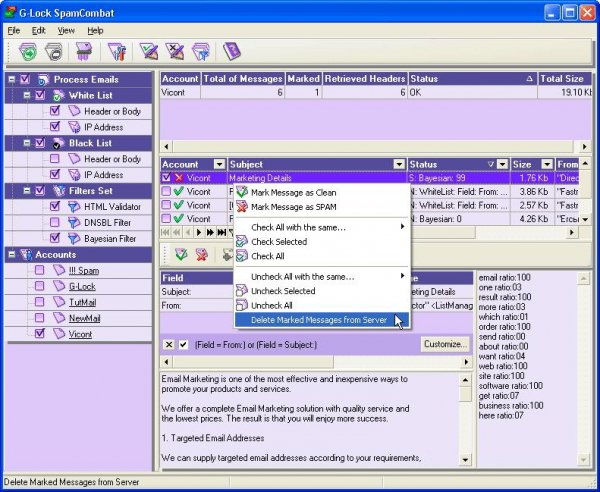This screenshot has height=492, width=600.
Task: Open the Account column filter dropdown
Action: (x=219, y=165)
